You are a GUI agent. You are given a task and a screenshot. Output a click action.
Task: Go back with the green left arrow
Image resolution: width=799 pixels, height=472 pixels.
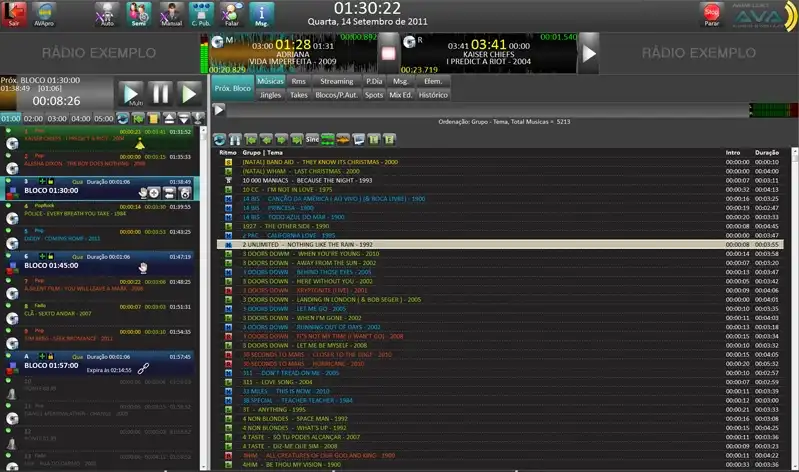tap(266, 140)
